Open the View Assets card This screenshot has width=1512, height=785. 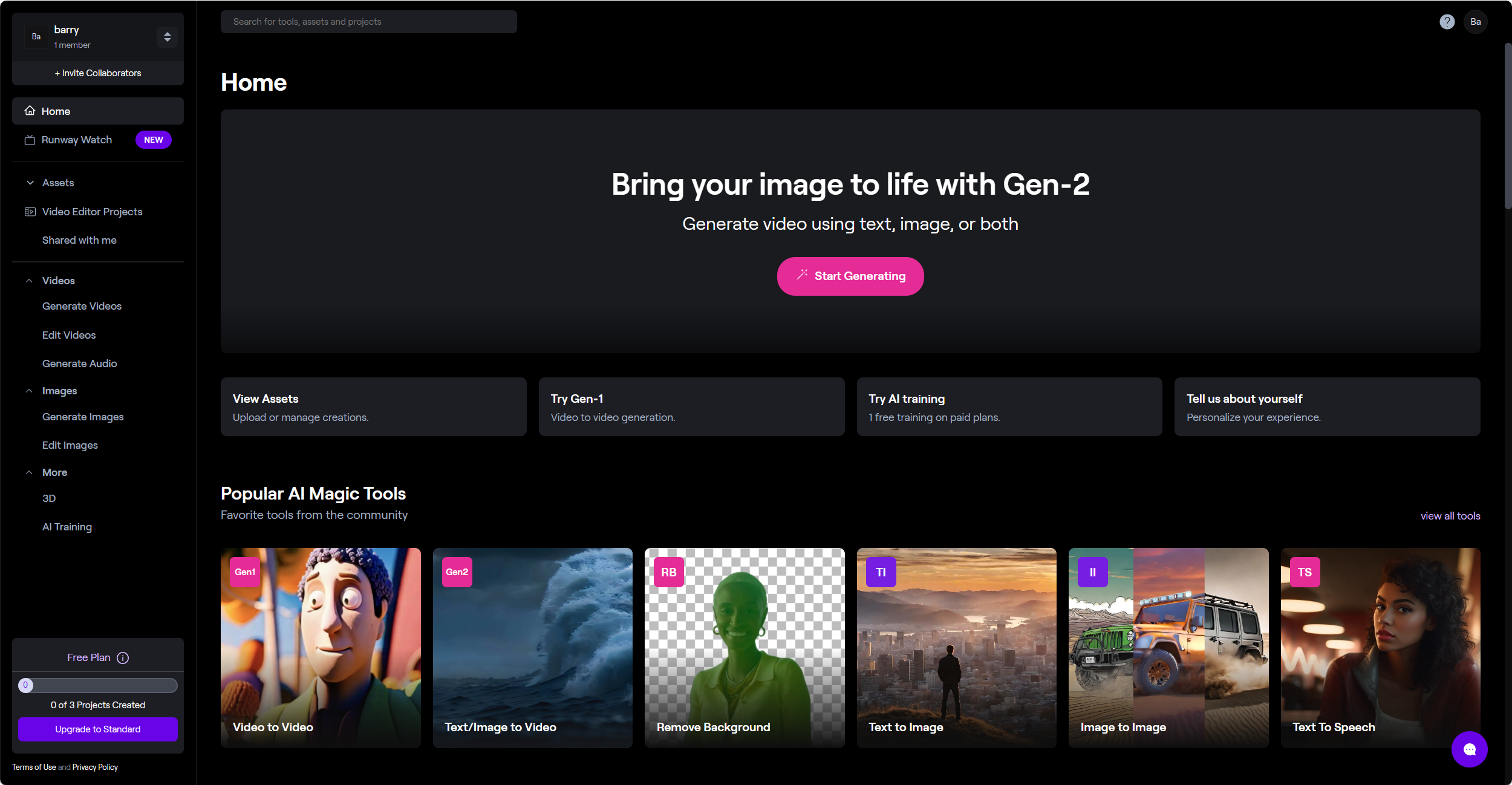[374, 407]
